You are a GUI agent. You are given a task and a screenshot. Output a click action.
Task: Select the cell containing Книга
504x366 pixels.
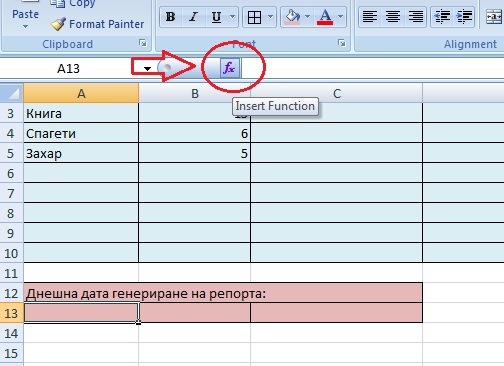pyautogui.click(x=81, y=113)
